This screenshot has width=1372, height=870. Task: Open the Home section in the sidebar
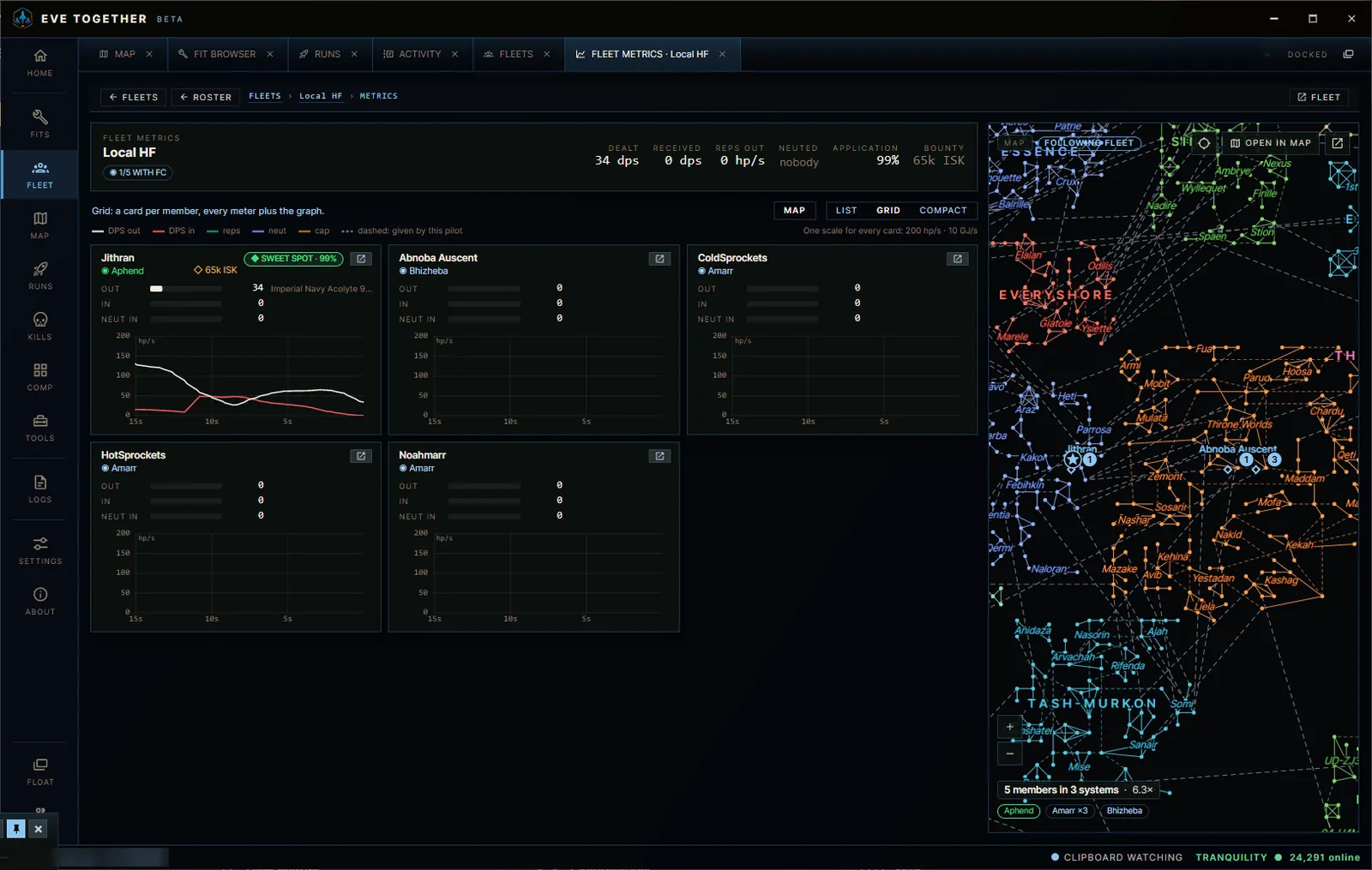[x=39, y=63]
